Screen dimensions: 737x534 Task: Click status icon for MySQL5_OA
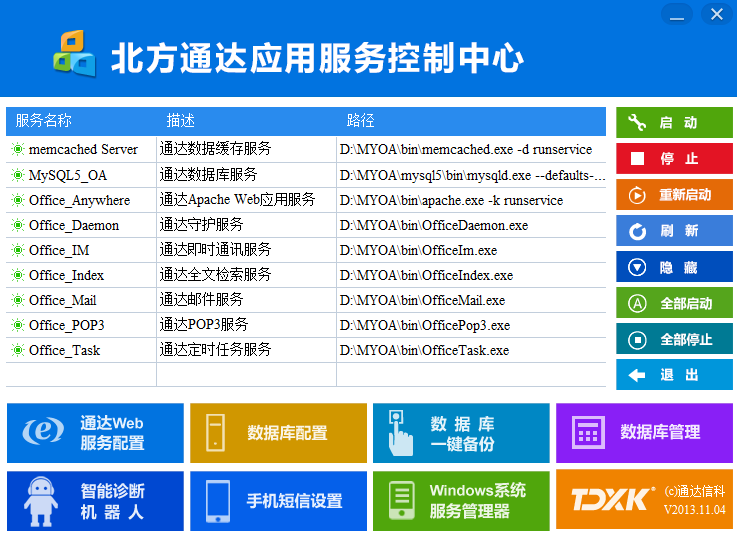[x=18, y=175]
